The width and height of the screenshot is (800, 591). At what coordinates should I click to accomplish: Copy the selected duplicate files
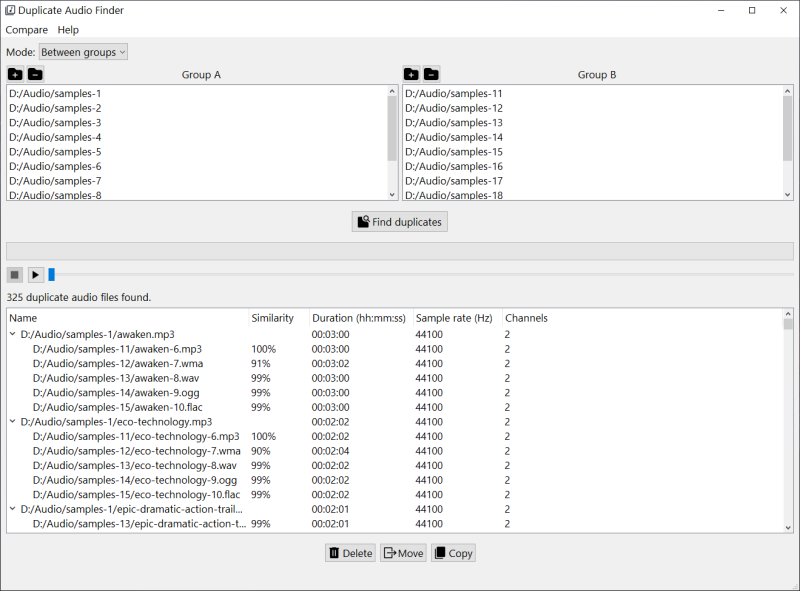[x=453, y=553]
